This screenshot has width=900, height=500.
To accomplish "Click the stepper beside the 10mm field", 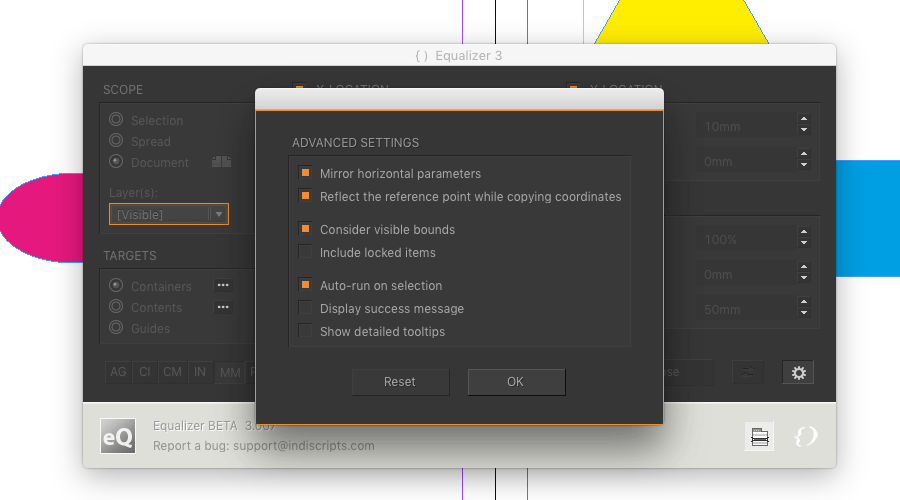I will pyautogui.click(x=803, y=126).
